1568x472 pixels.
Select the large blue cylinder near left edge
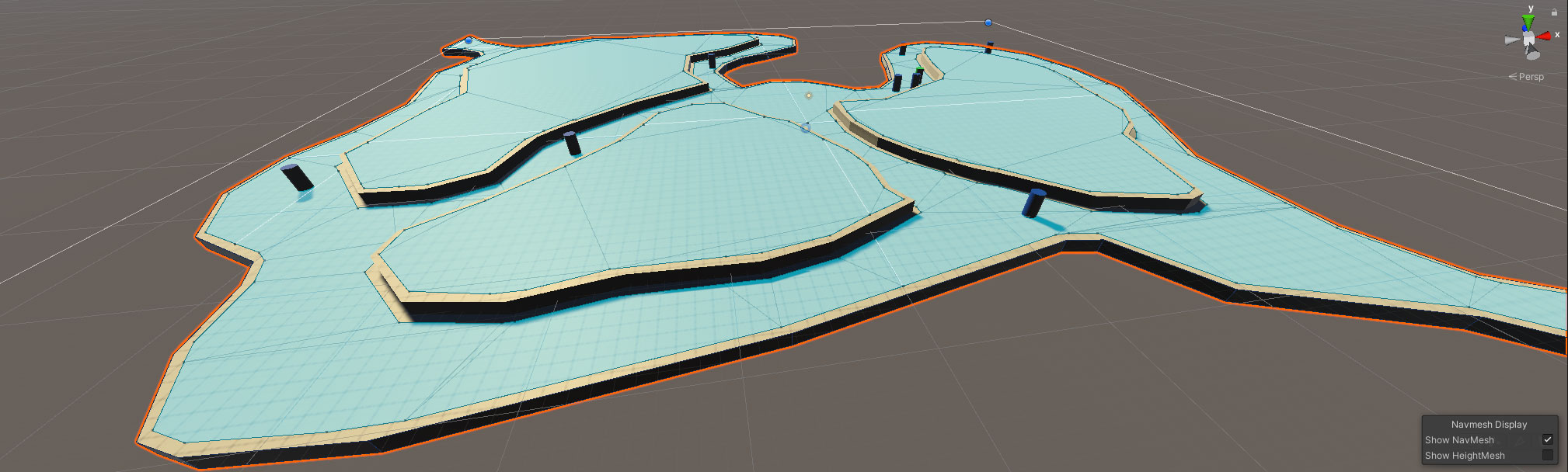(x=296, y=177)
